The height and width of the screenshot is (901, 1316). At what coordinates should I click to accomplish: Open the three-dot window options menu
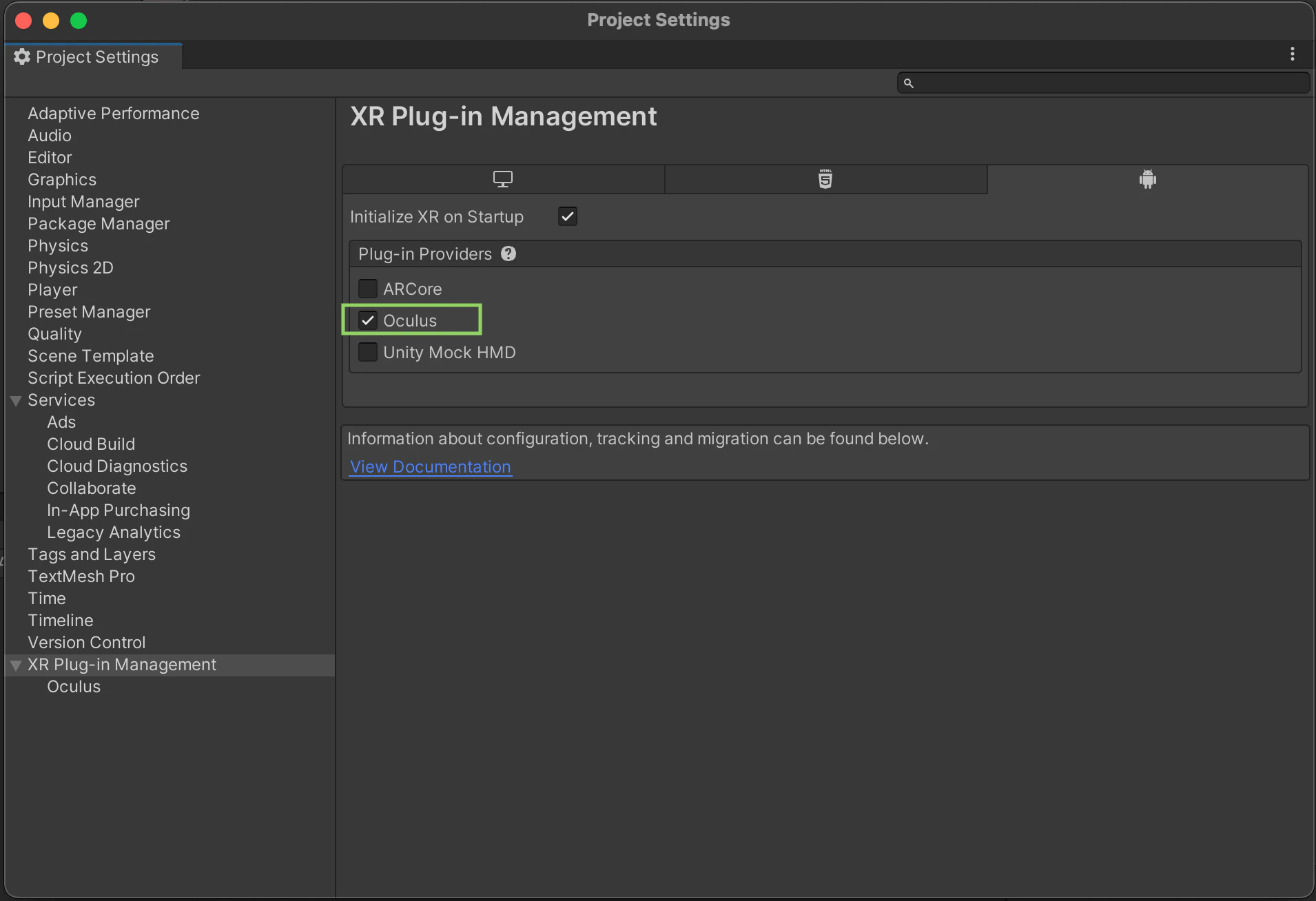pyautogui.click(x=1293, y=54)
